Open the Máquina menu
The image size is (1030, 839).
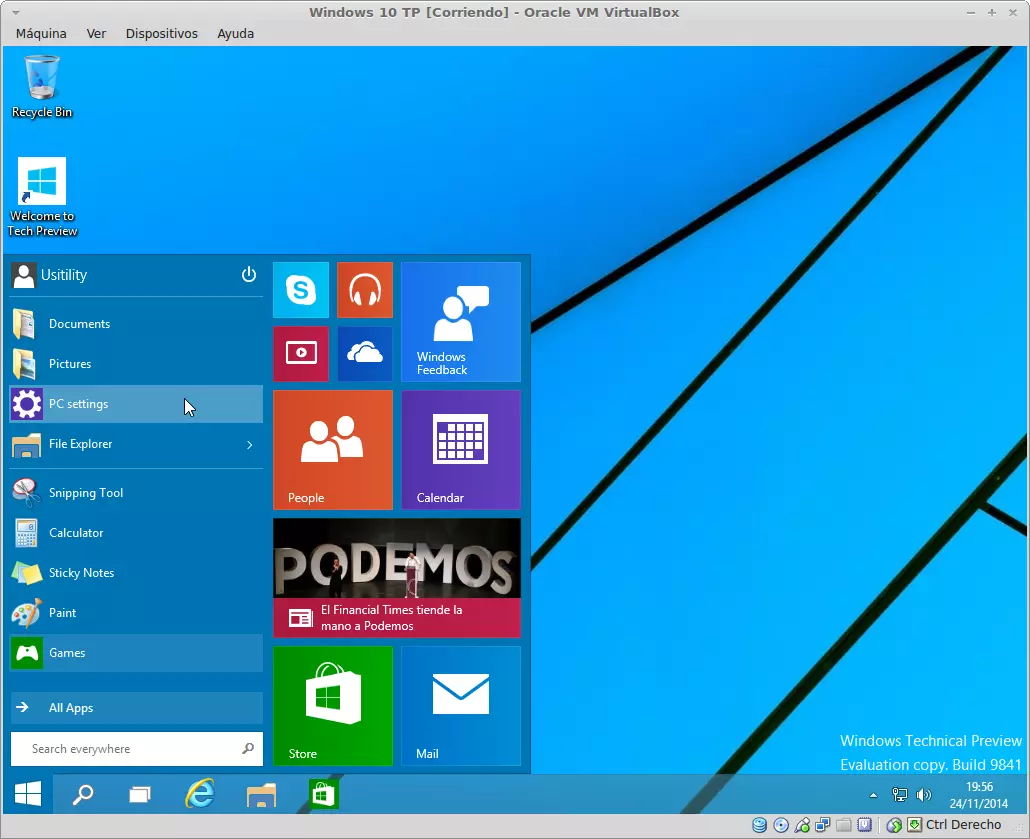[x=41, y=33]
